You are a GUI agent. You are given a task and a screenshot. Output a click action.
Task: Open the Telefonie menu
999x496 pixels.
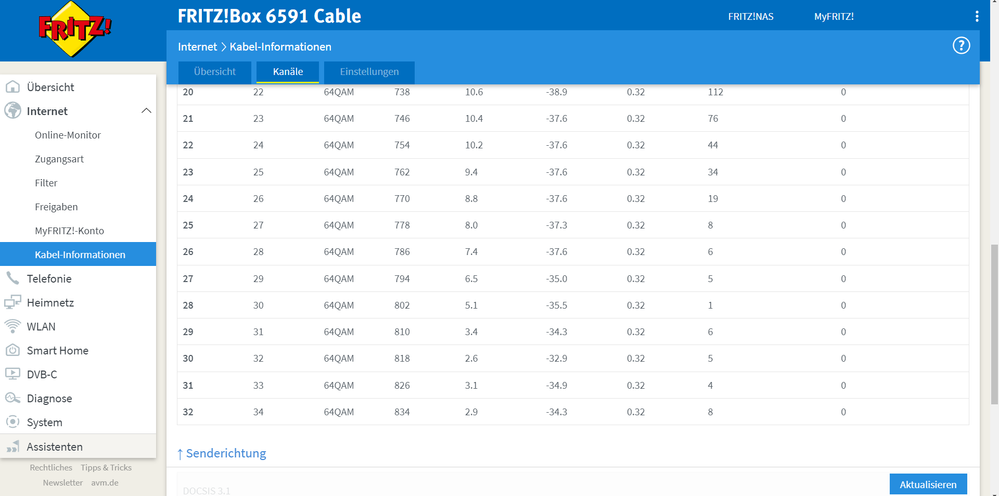(49, 278)
